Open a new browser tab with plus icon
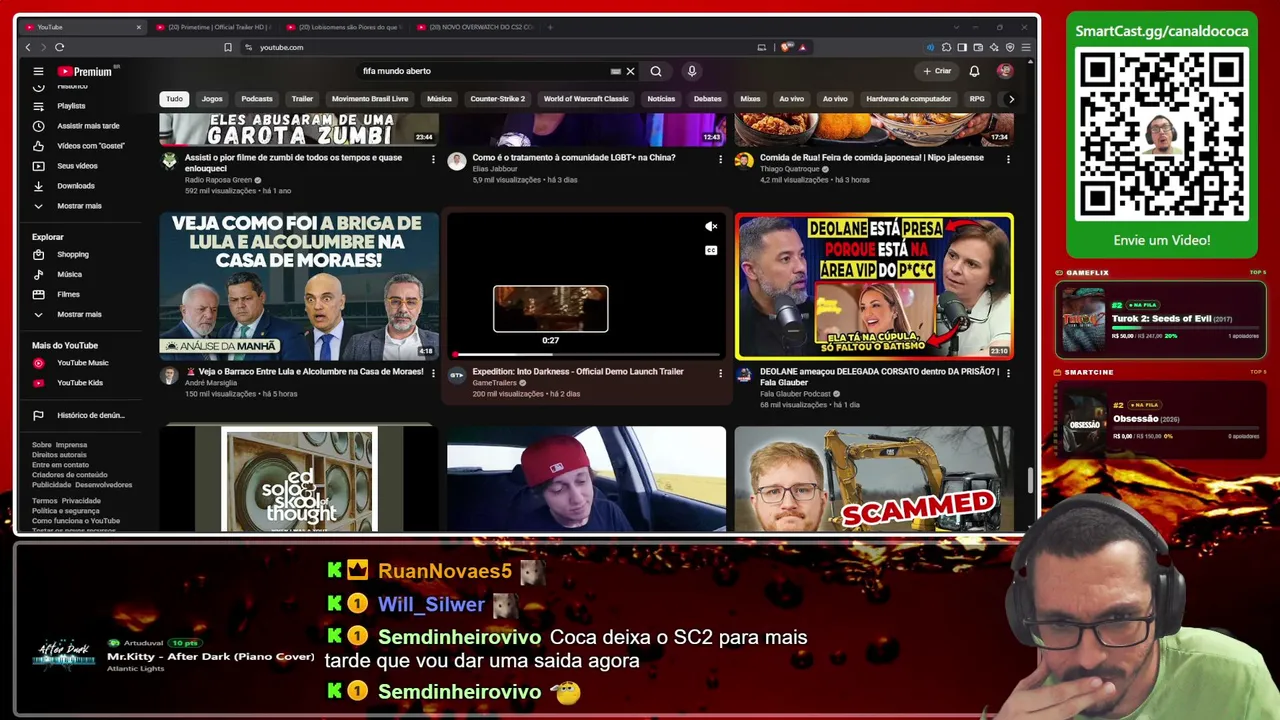The image size is (1280, 720). (x=550, y=27)
